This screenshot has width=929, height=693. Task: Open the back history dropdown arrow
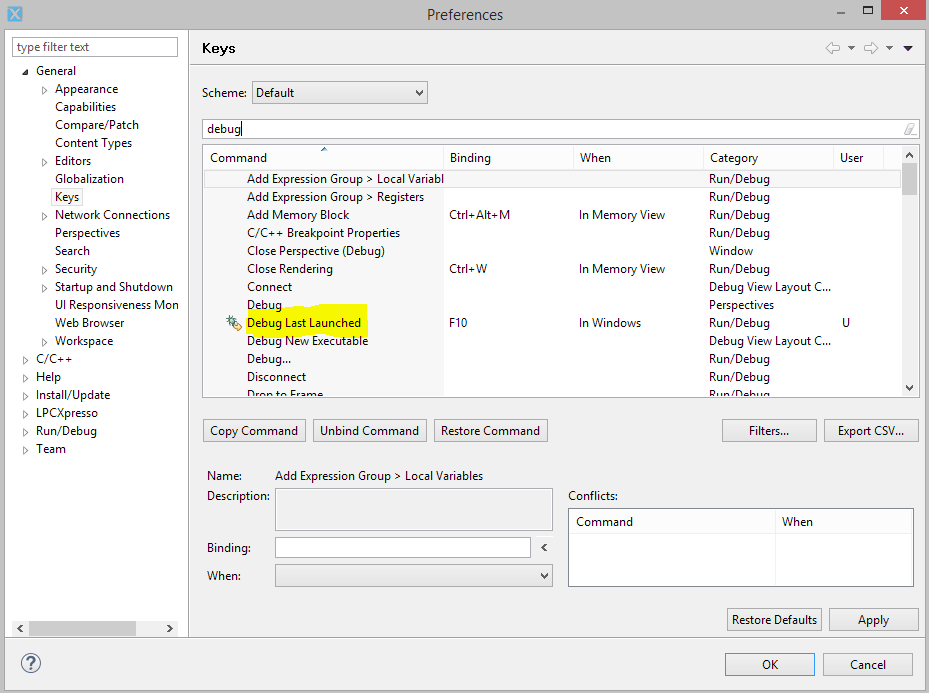(x=851, y=48)
